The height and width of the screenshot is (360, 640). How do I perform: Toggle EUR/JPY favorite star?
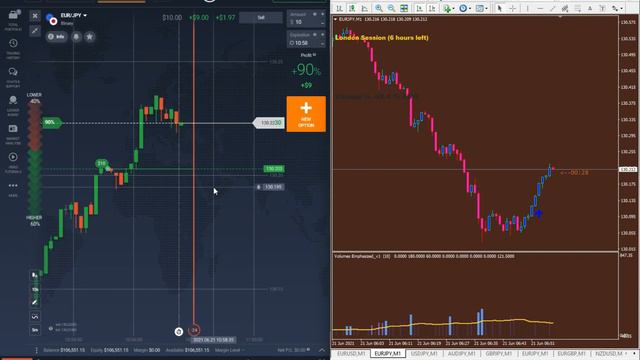[x=90, y=37]
